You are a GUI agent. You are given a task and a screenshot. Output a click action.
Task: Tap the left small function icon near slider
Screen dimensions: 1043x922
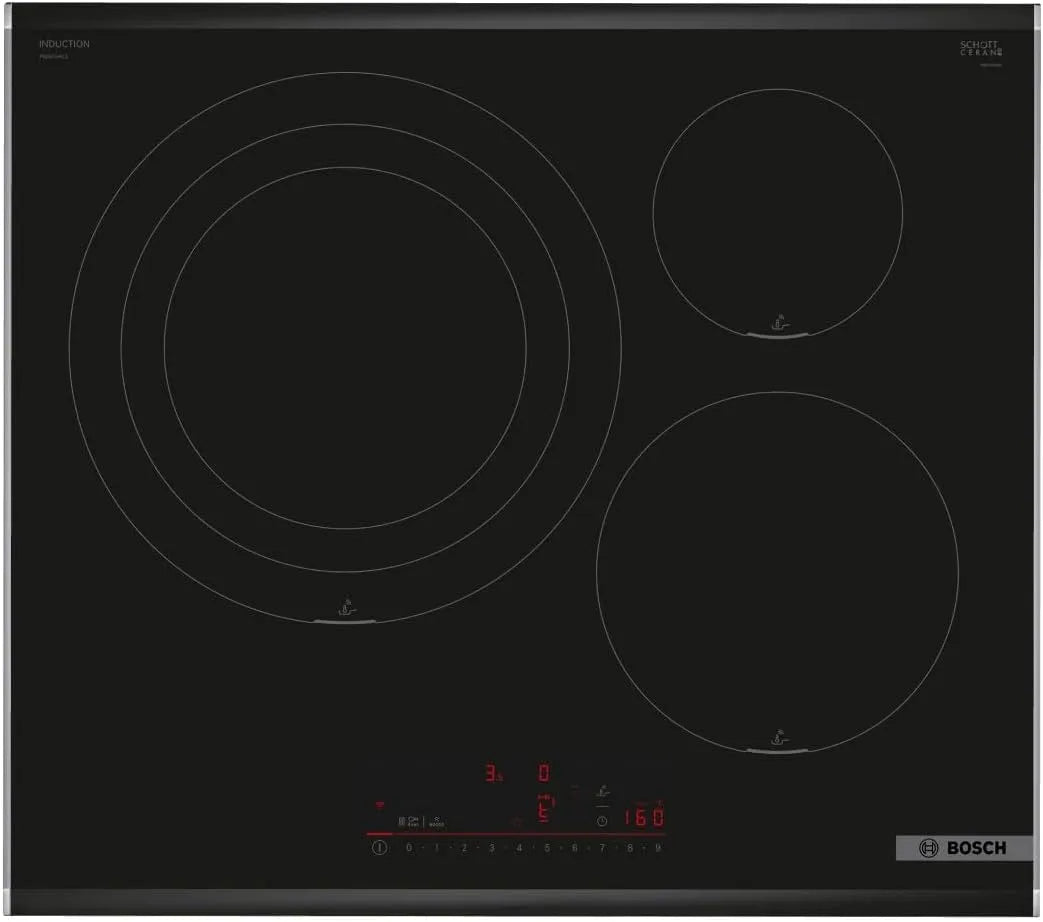click(408, 822)
